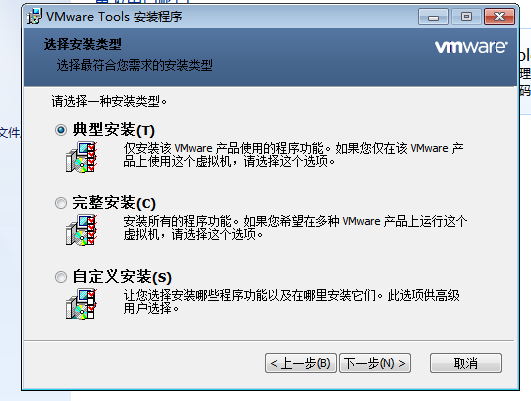
Task: Click the 典型安装(T) label text
Action: coord(113,130)
